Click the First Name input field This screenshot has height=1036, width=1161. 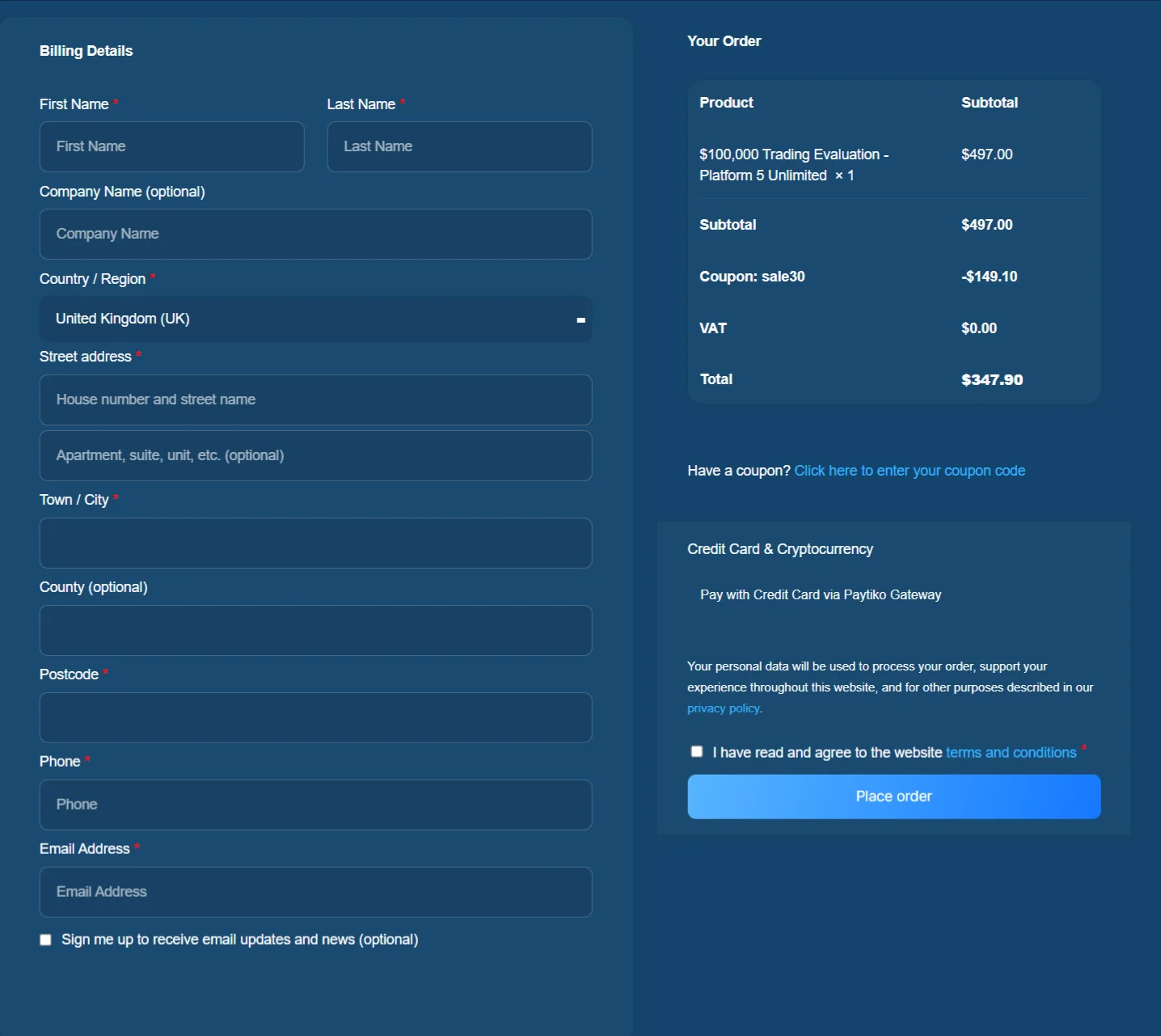pyautogui.click(x=171, y=146)
